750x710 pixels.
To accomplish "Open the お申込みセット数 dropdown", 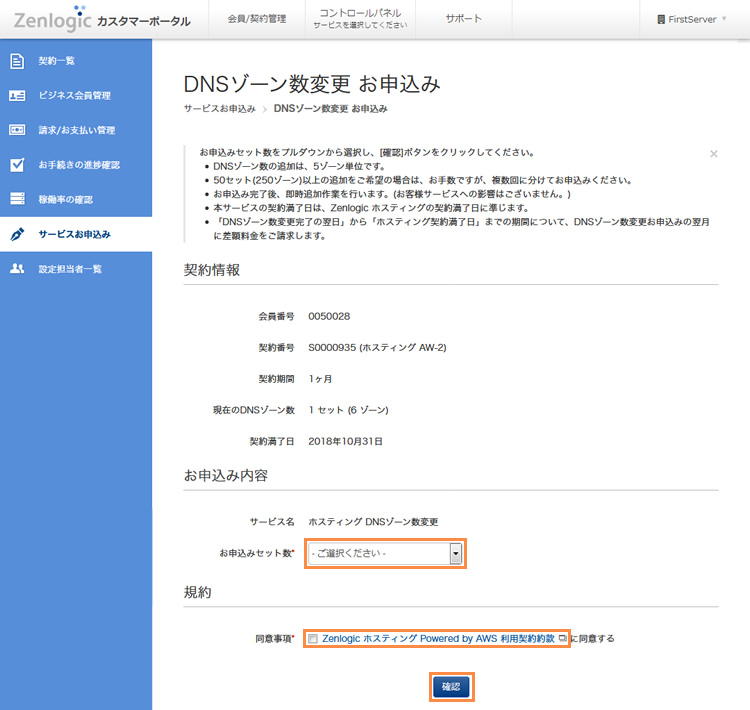I will [x=386, y=553].
